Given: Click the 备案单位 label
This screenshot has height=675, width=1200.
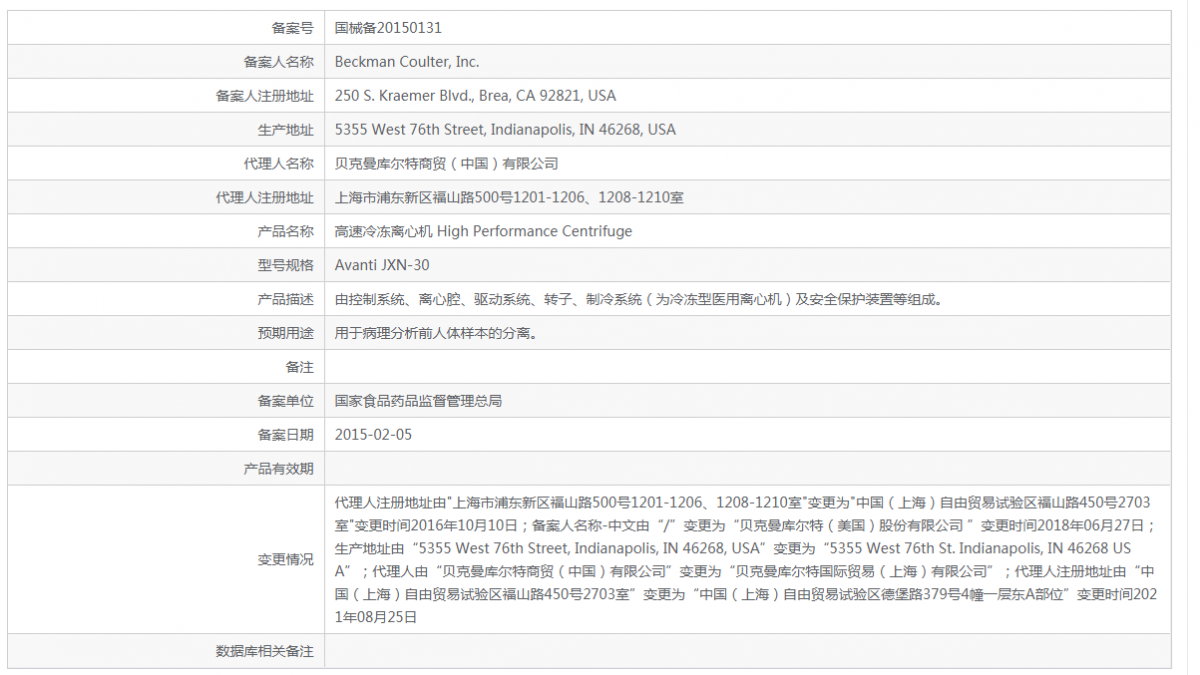Looking at the screenshot, I should click(x=285, y=402).
